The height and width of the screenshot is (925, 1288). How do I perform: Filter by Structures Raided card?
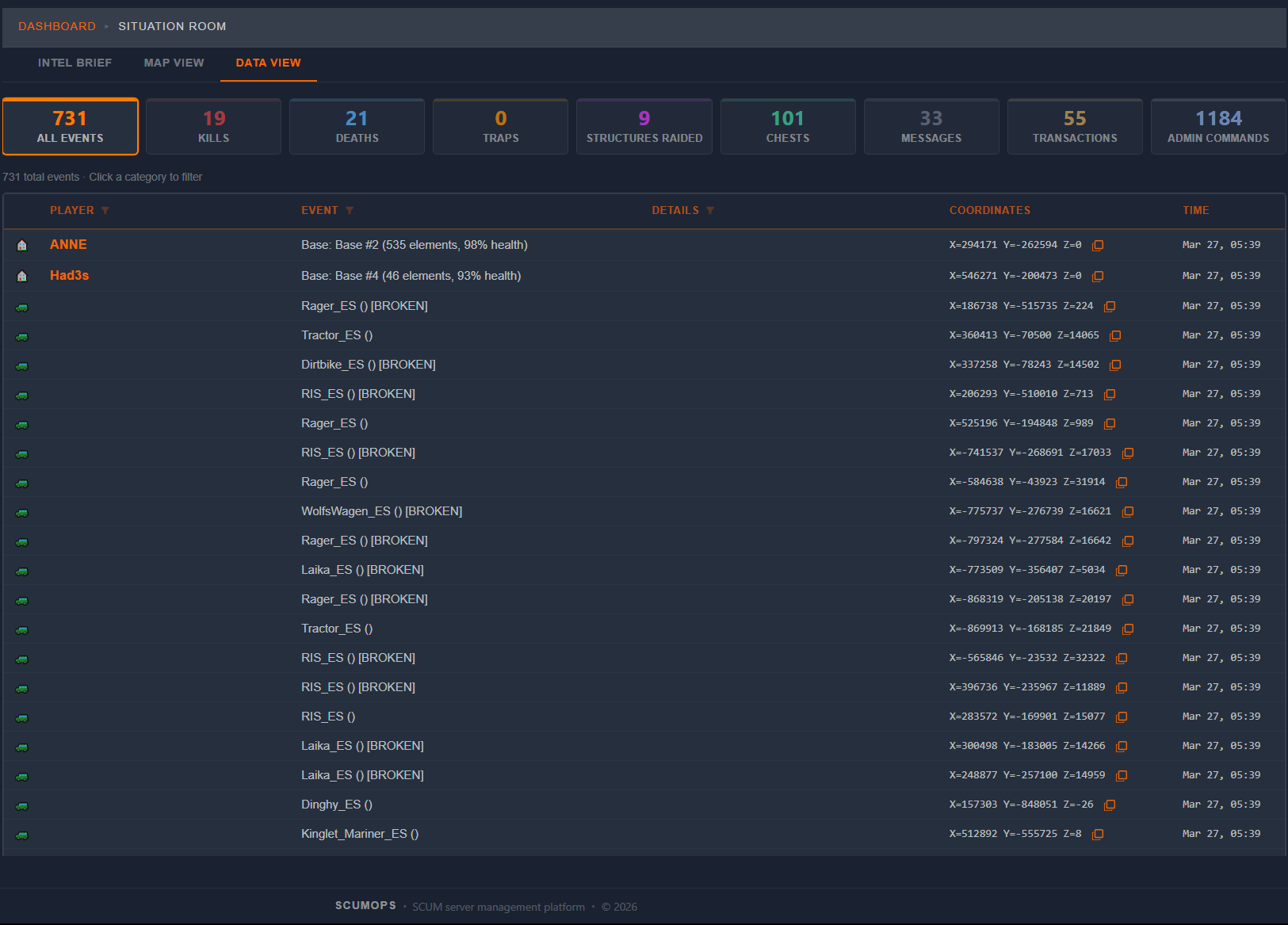click(644, 126)
